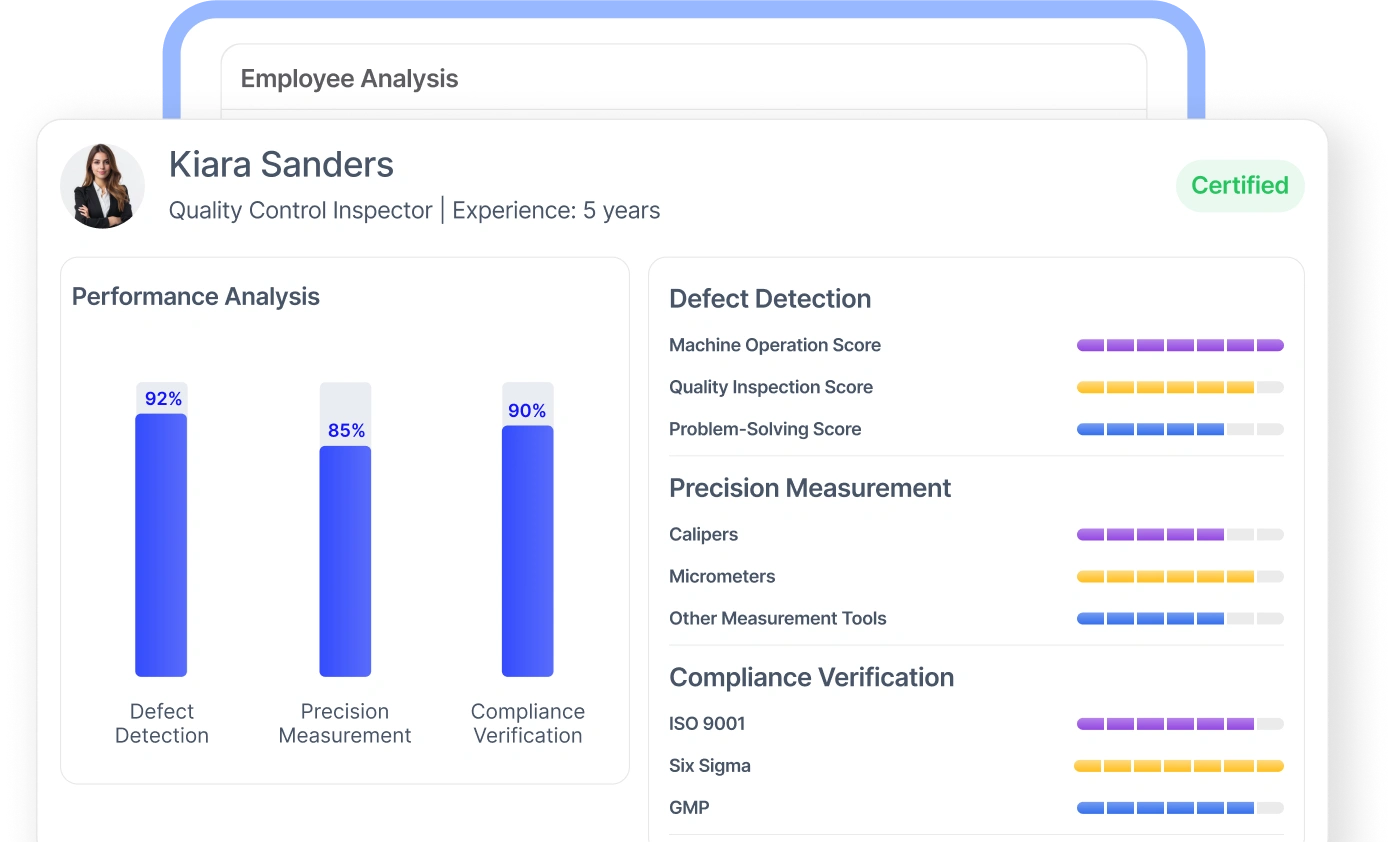The width and height of the screenshot is (1393, 842).
Task: Click the 90% value label
Action: pyautogui.click(x=527, y=411)
